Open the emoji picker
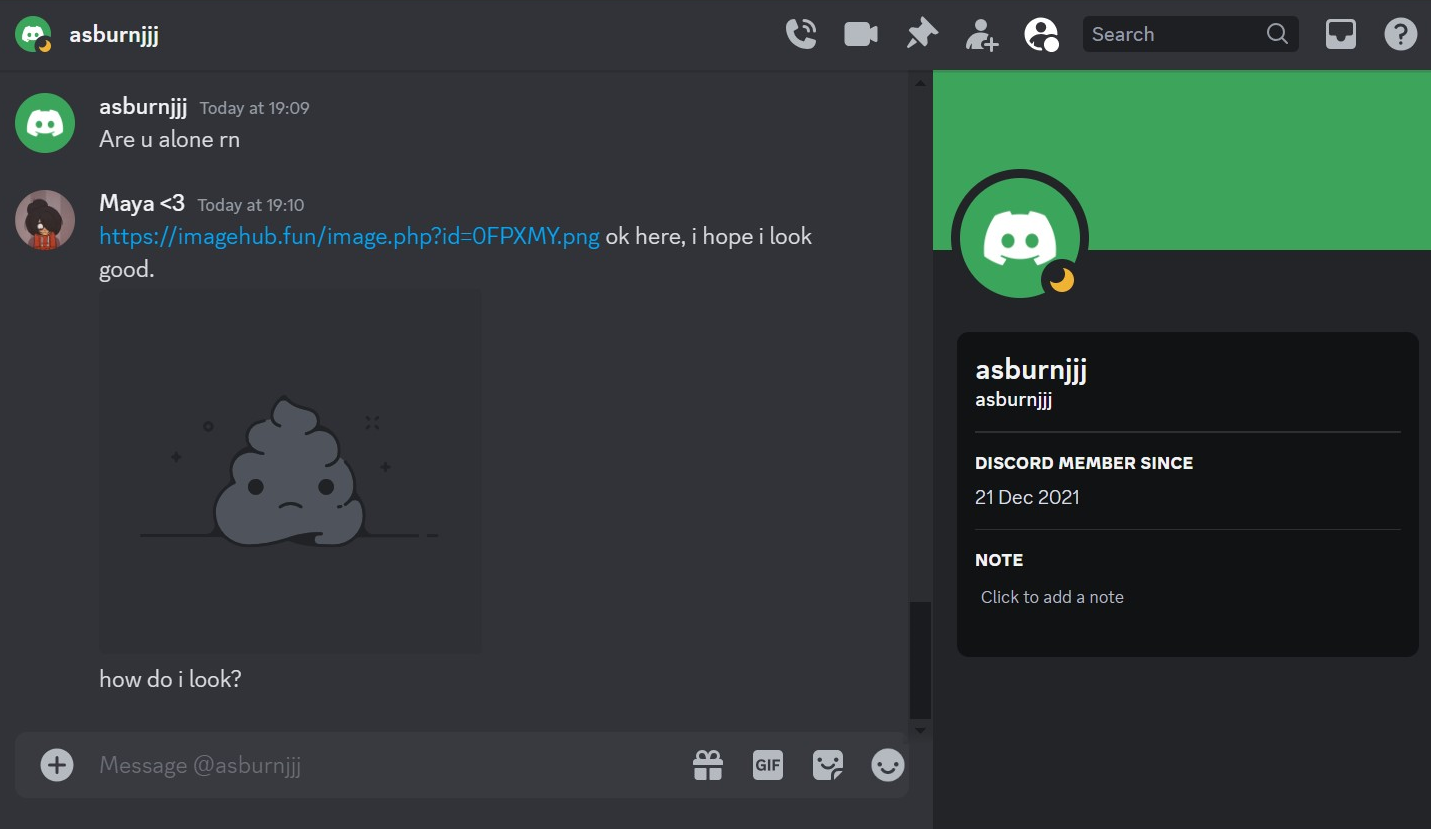The image size is (1431, 829). [887, 765]
